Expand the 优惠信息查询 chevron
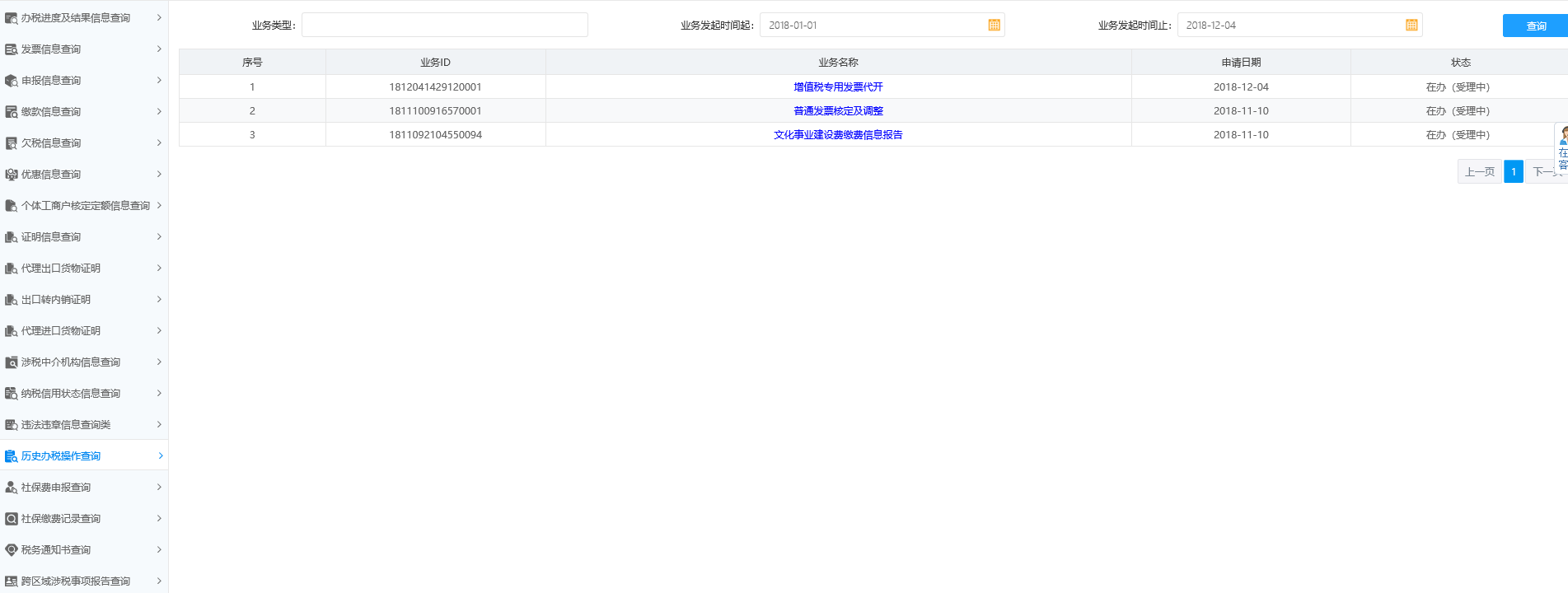The height and width of the screenshot is (593, 1568). tap(159, 174)
